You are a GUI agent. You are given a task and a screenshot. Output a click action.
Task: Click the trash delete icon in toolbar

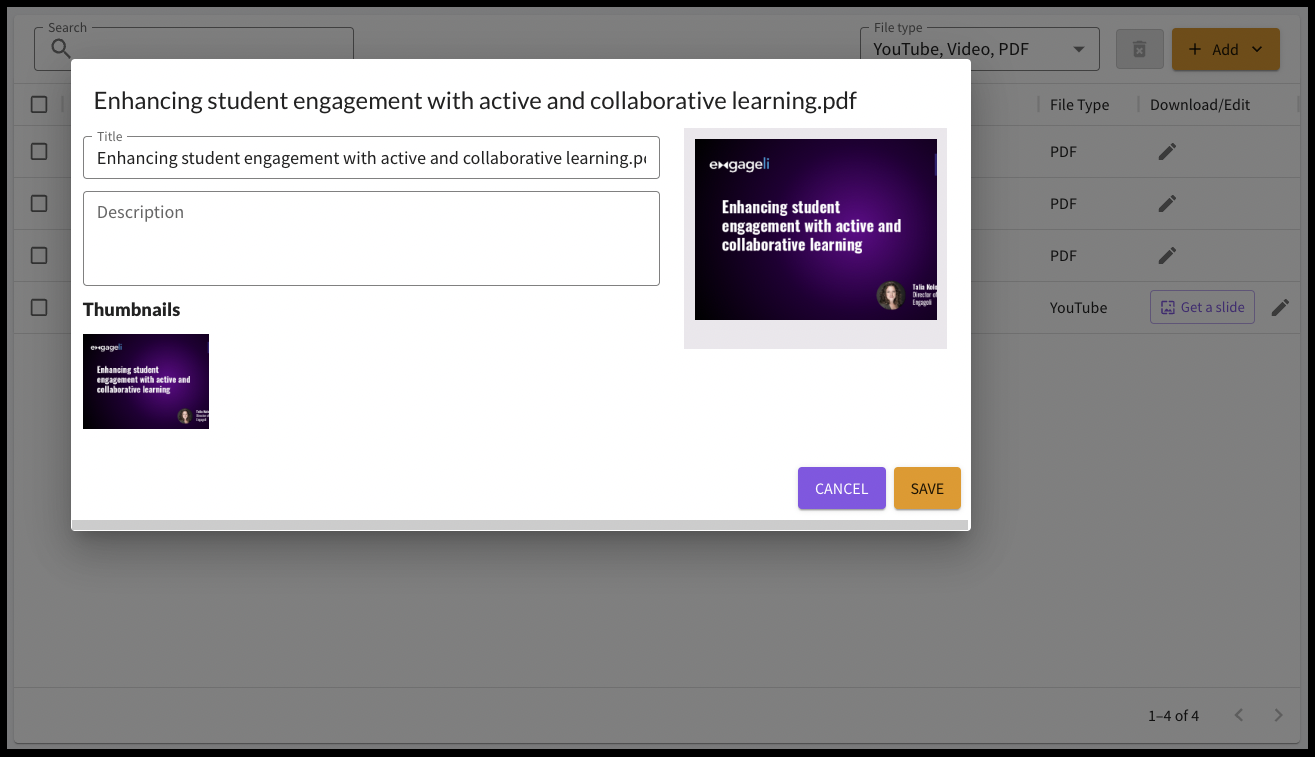(x=1139, y=49)
